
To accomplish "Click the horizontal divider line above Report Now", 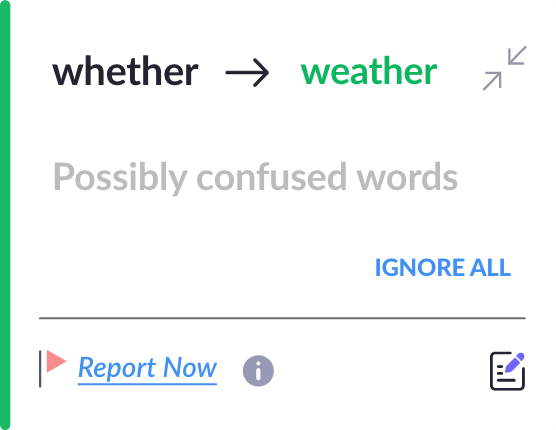I will [x=282, y=318].
